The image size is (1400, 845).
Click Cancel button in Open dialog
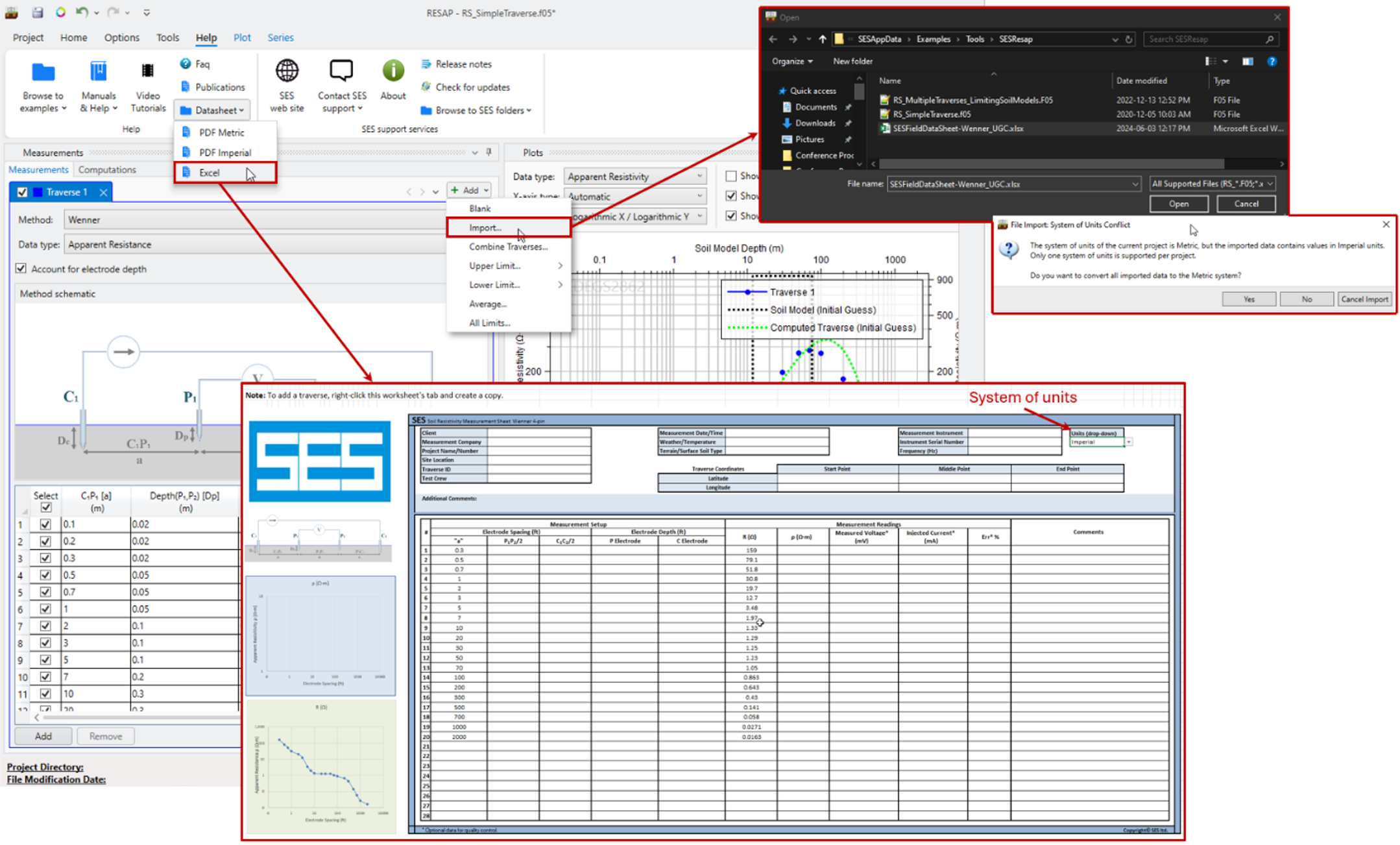(x=1246, y=204)
